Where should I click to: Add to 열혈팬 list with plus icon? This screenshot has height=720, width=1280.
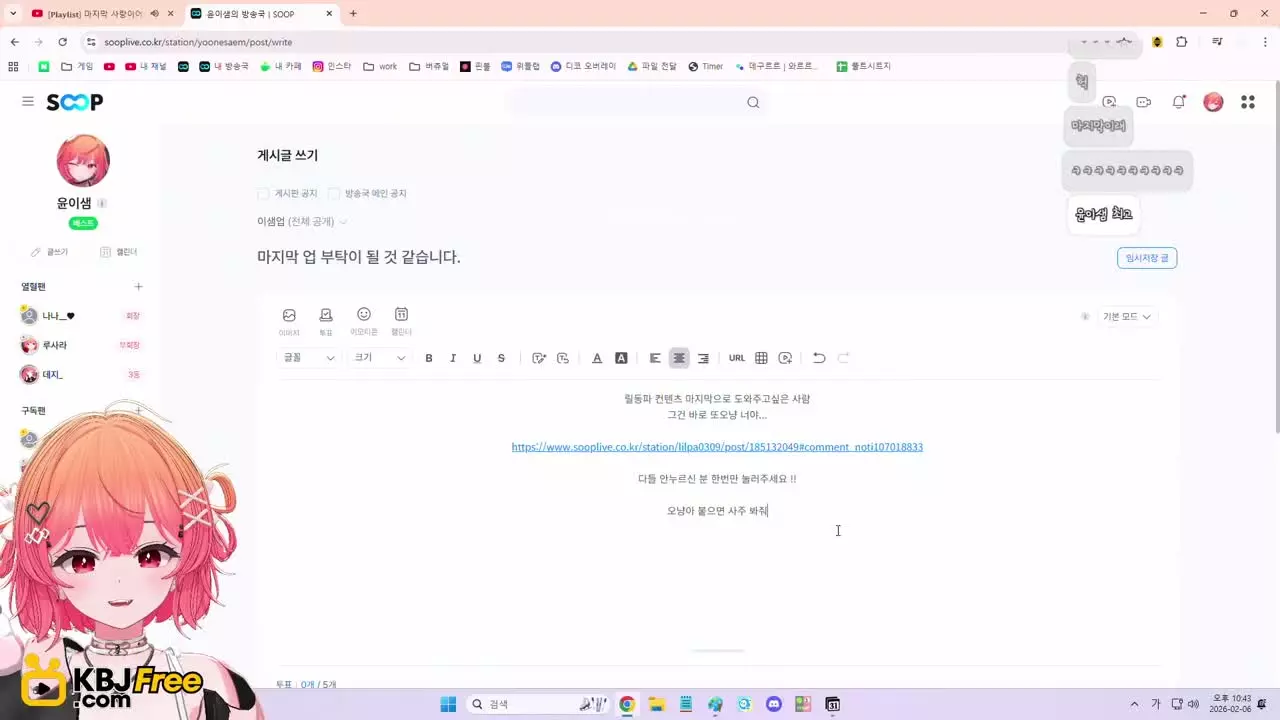pos(139,287)
